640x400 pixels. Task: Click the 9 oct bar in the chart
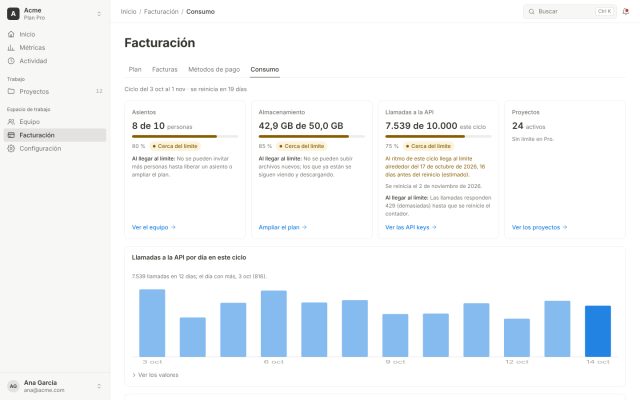395,335
